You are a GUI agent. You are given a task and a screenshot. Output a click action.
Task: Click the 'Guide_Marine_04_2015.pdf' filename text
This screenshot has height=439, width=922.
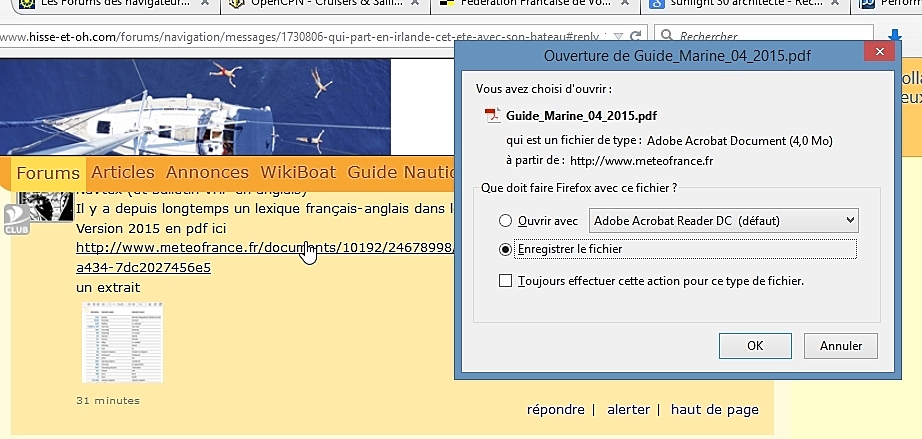[582, 115]
